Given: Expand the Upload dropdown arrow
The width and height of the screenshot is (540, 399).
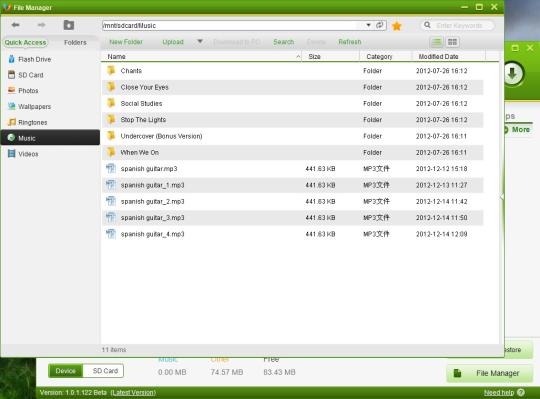Looking at the screenshot, I should (200, 42).
